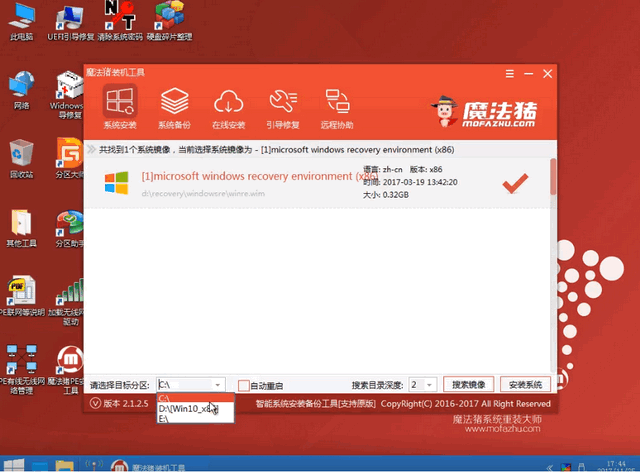Screen dimensions: 640x473
Task: Click the 搜索镜像 (Search Image) button
Action: coord(468,385)
